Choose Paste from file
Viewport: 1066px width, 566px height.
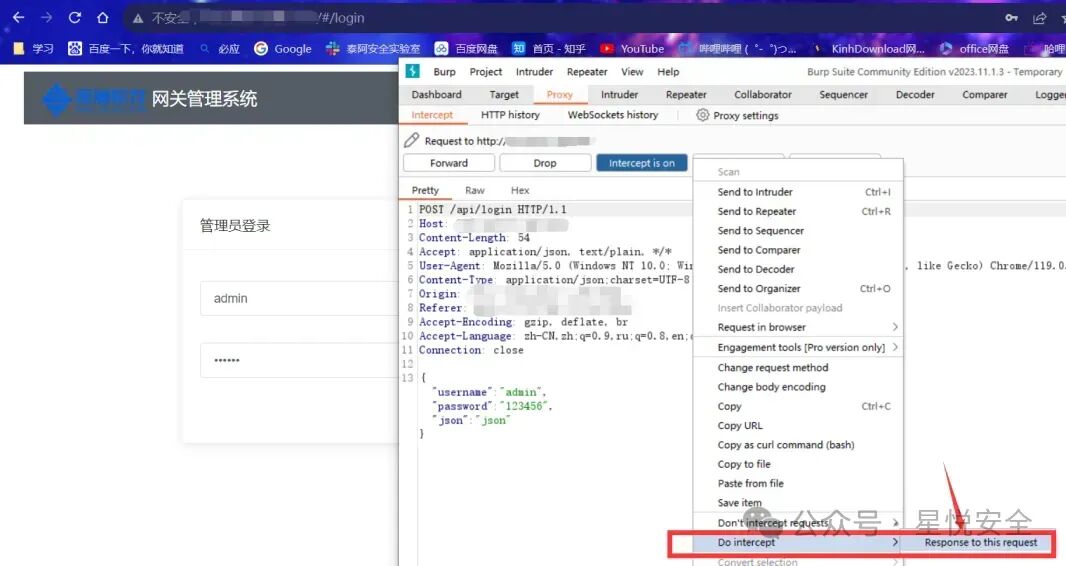pyautogui.click(x=798, y=483)
